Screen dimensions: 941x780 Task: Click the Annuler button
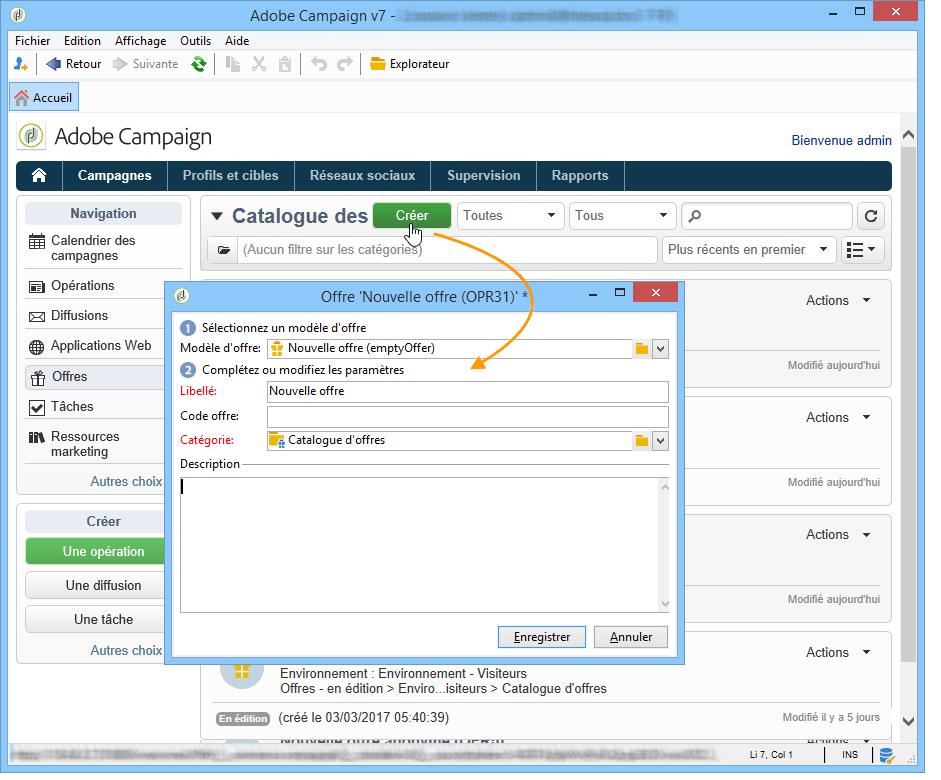[x=631, y=637]
